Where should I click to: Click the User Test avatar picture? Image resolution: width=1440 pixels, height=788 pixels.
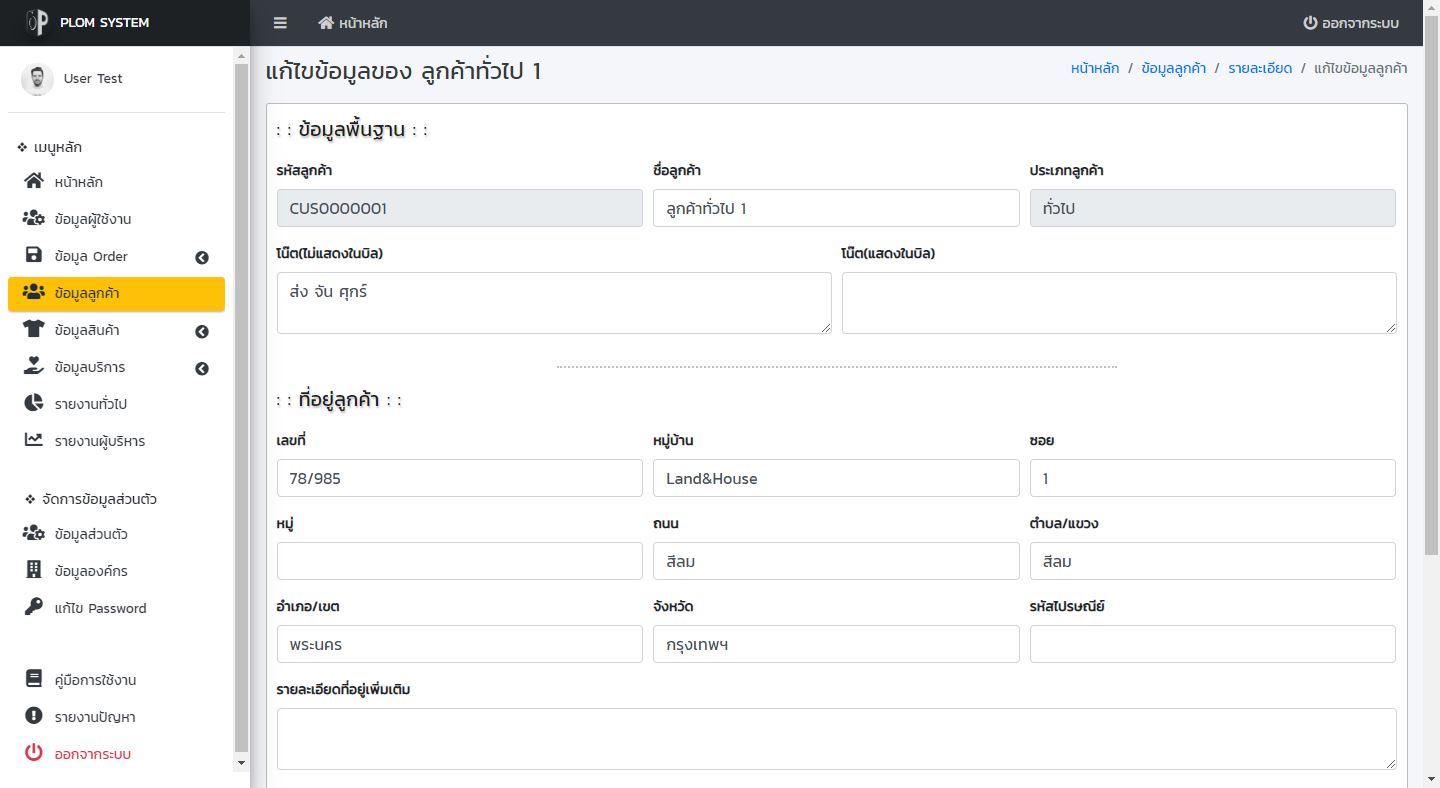point(37,79)
